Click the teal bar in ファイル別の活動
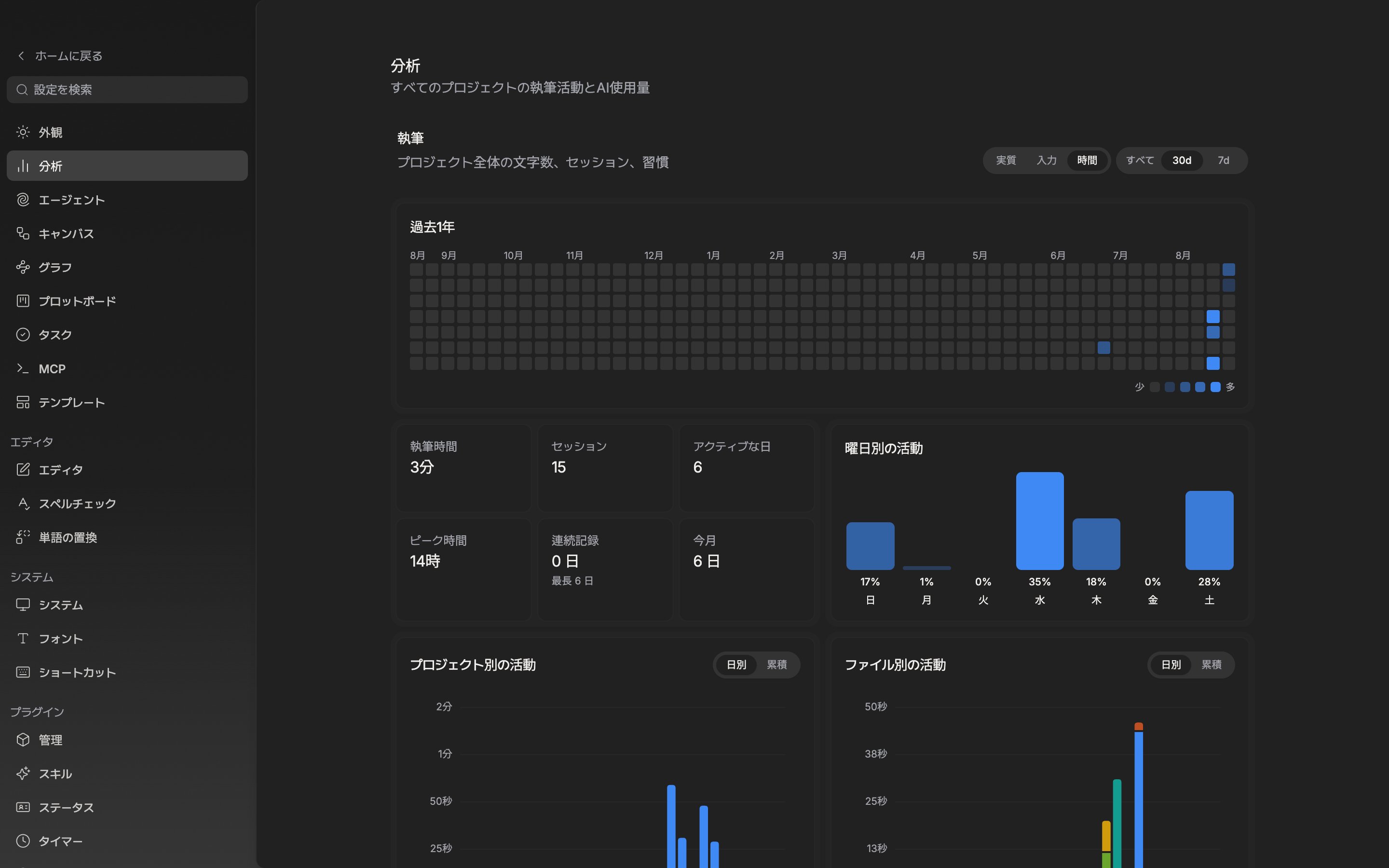The width and height of the screenshot is (1389, 868). [1117, 823]
